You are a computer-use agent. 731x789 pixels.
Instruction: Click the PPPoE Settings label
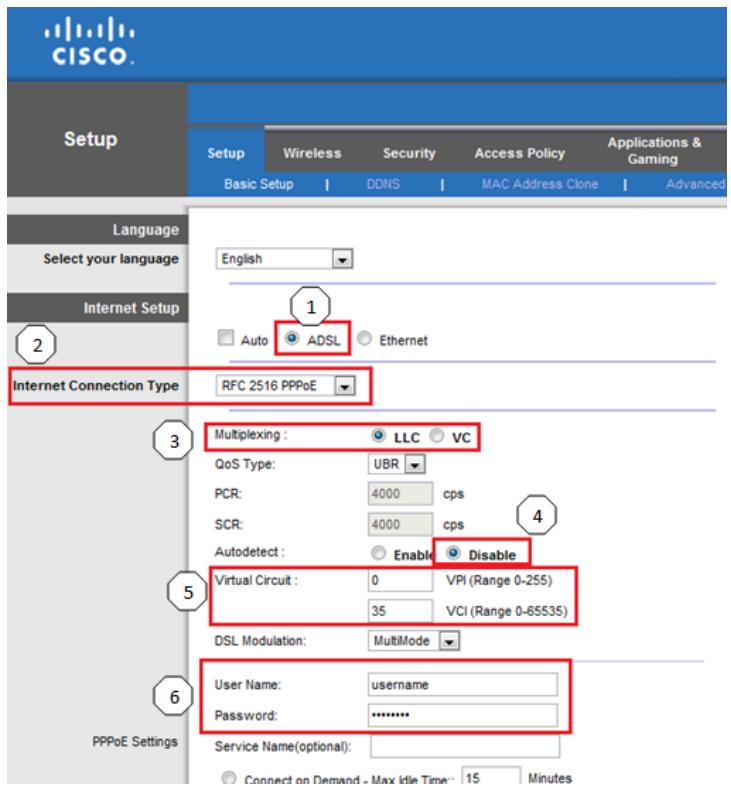pos(135,742)
